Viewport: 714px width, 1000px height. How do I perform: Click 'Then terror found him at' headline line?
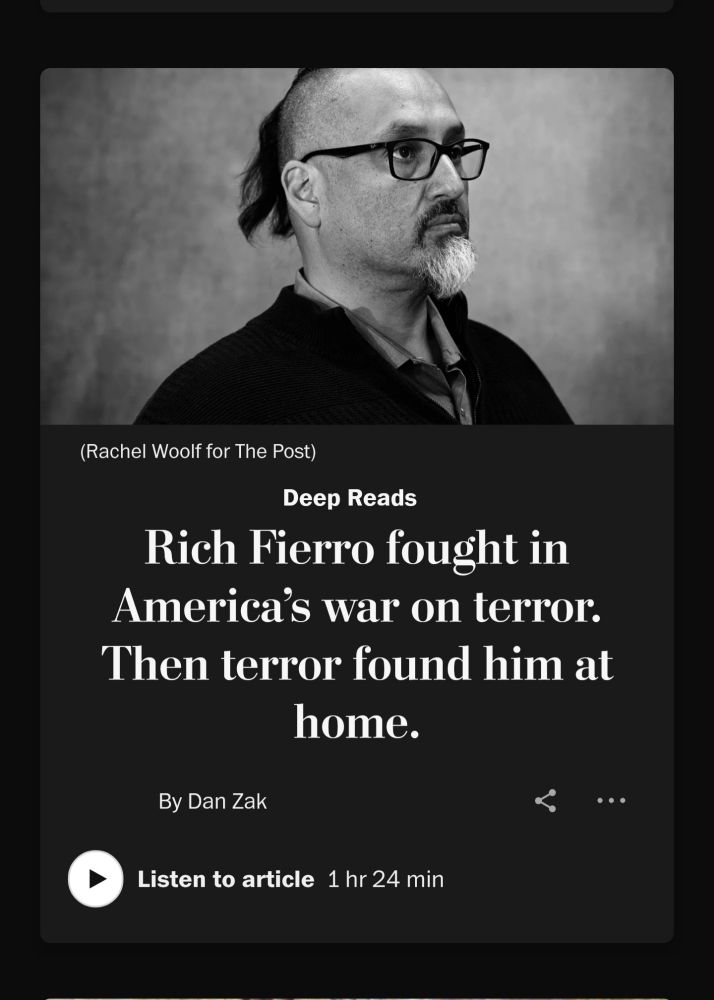[356, 664]
